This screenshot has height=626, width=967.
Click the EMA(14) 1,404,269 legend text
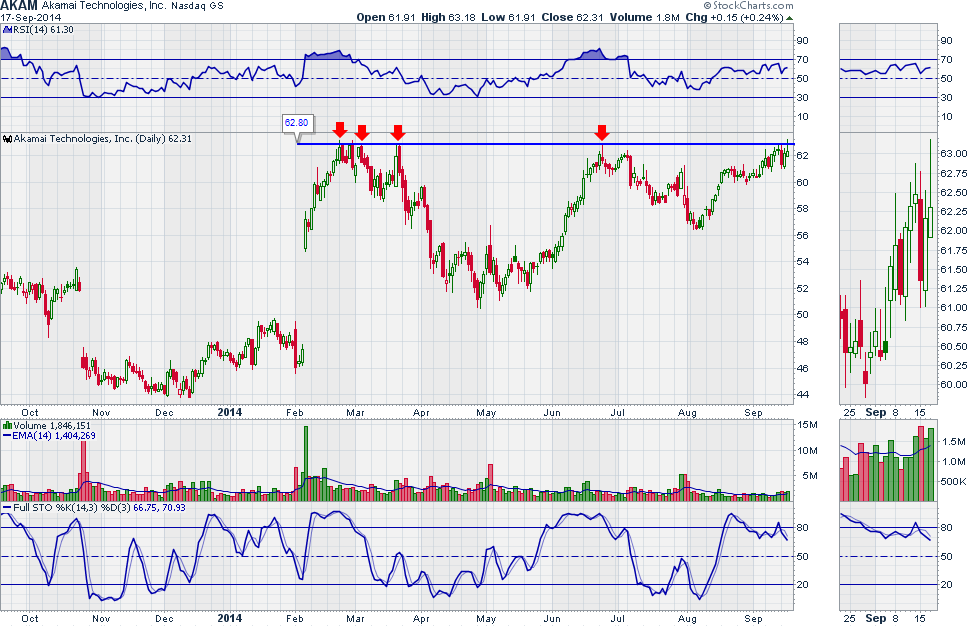pyautogui.click(x=54, y=435)
